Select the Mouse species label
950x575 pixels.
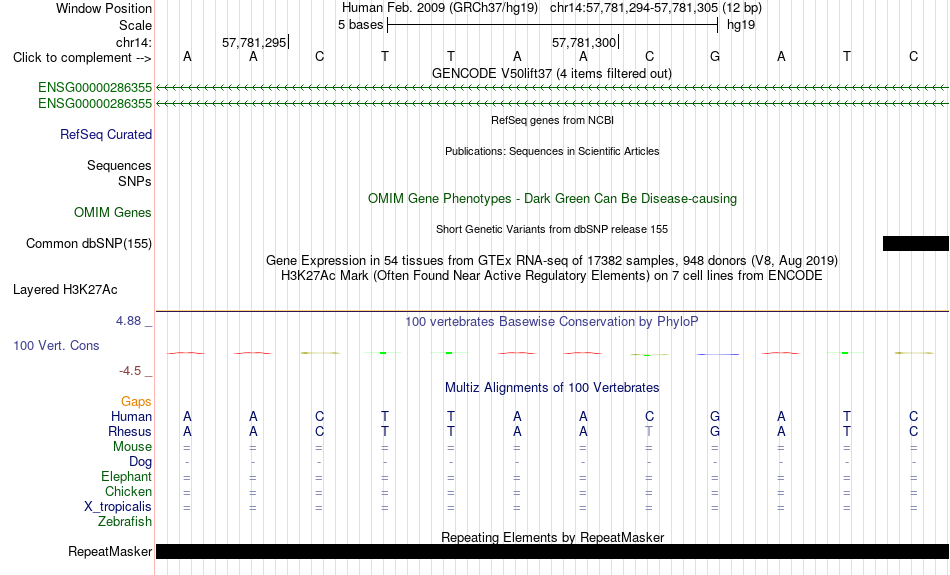pos(132,447)
